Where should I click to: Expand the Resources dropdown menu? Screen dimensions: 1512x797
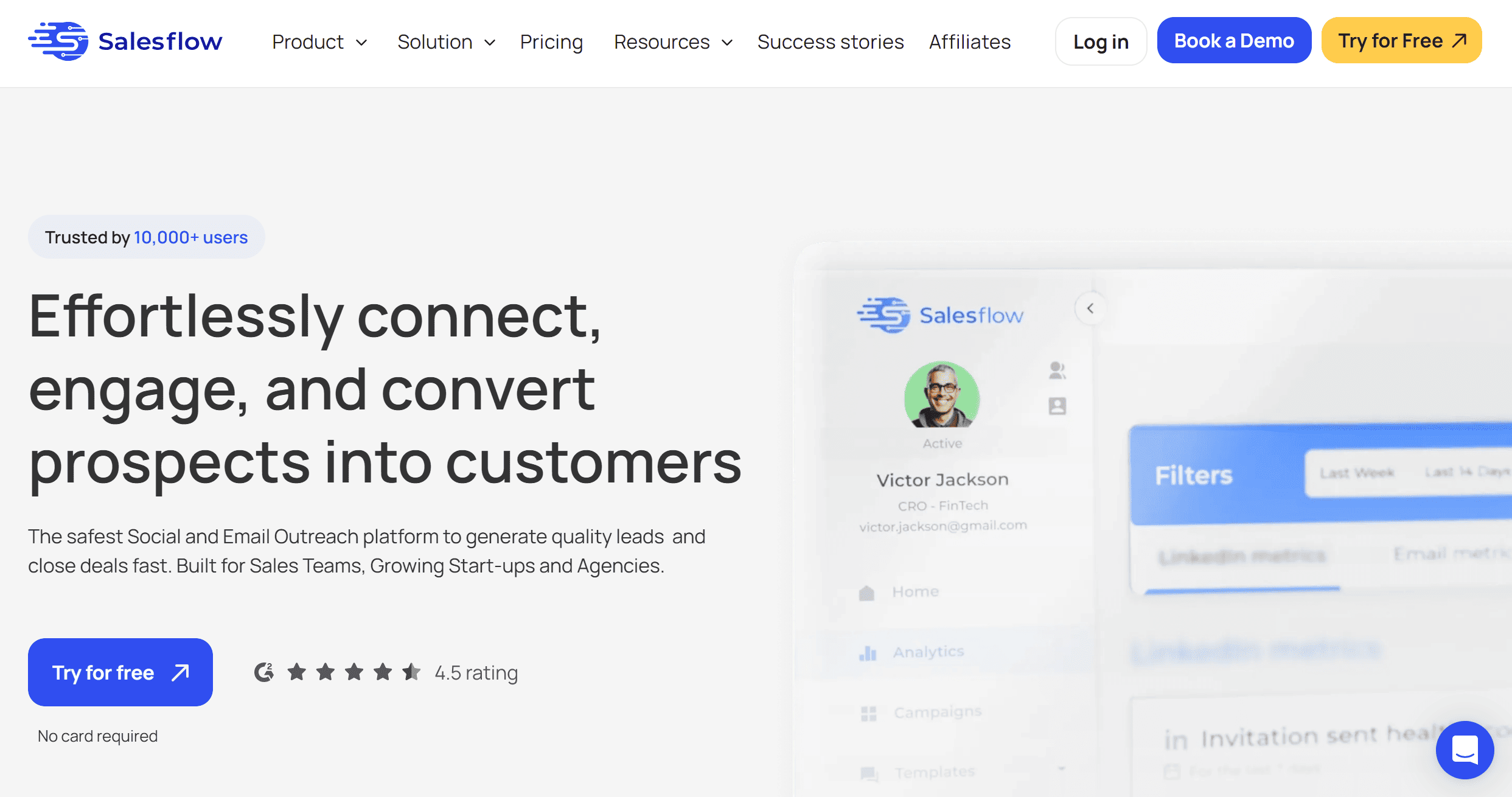coord(674,42)
